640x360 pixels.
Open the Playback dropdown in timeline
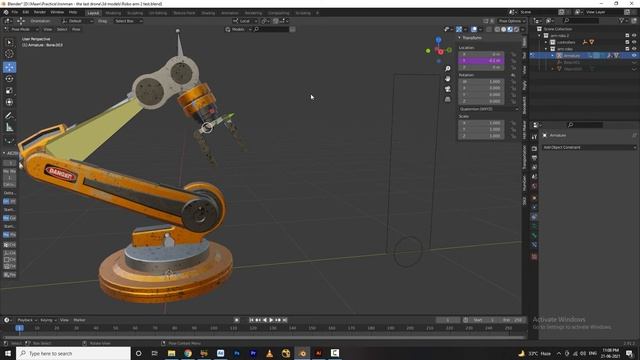(x=27, y=320)
